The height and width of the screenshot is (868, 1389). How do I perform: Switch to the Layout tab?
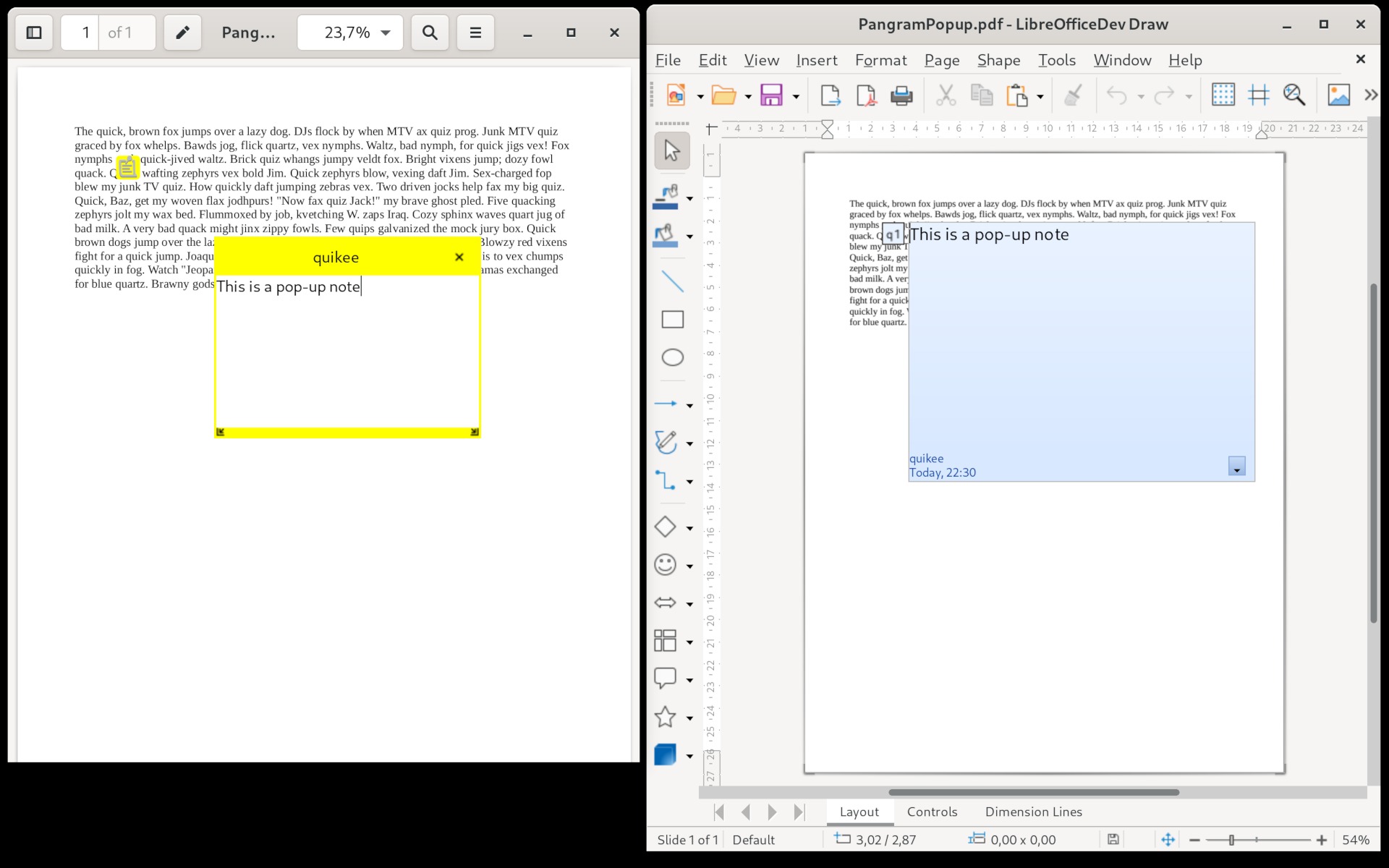tap(857, 811)
